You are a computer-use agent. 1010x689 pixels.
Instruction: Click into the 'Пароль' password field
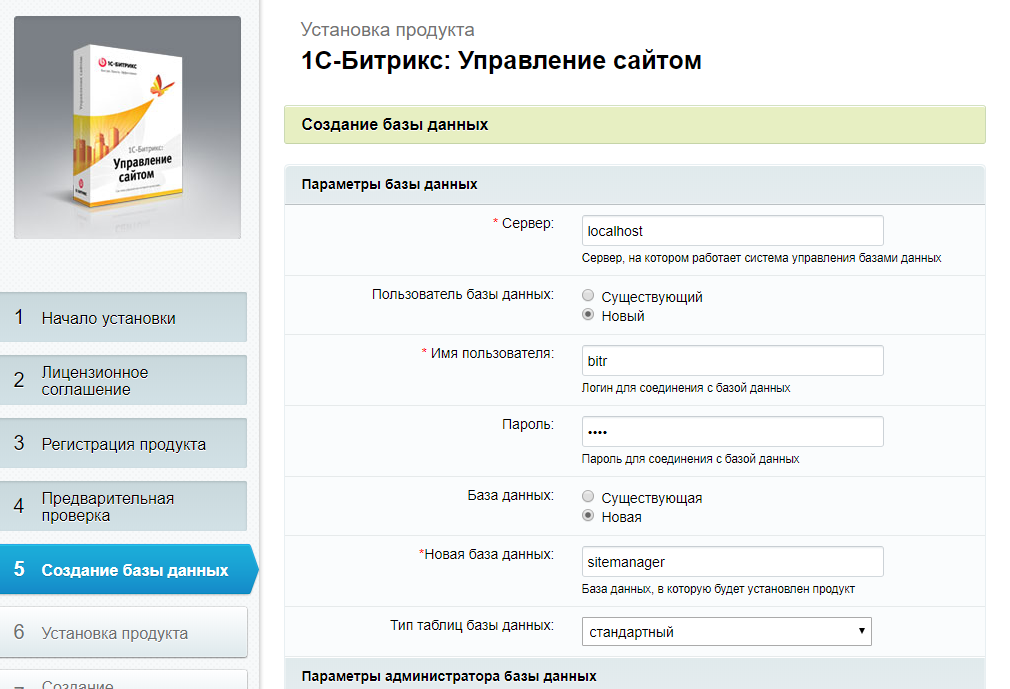732,431
